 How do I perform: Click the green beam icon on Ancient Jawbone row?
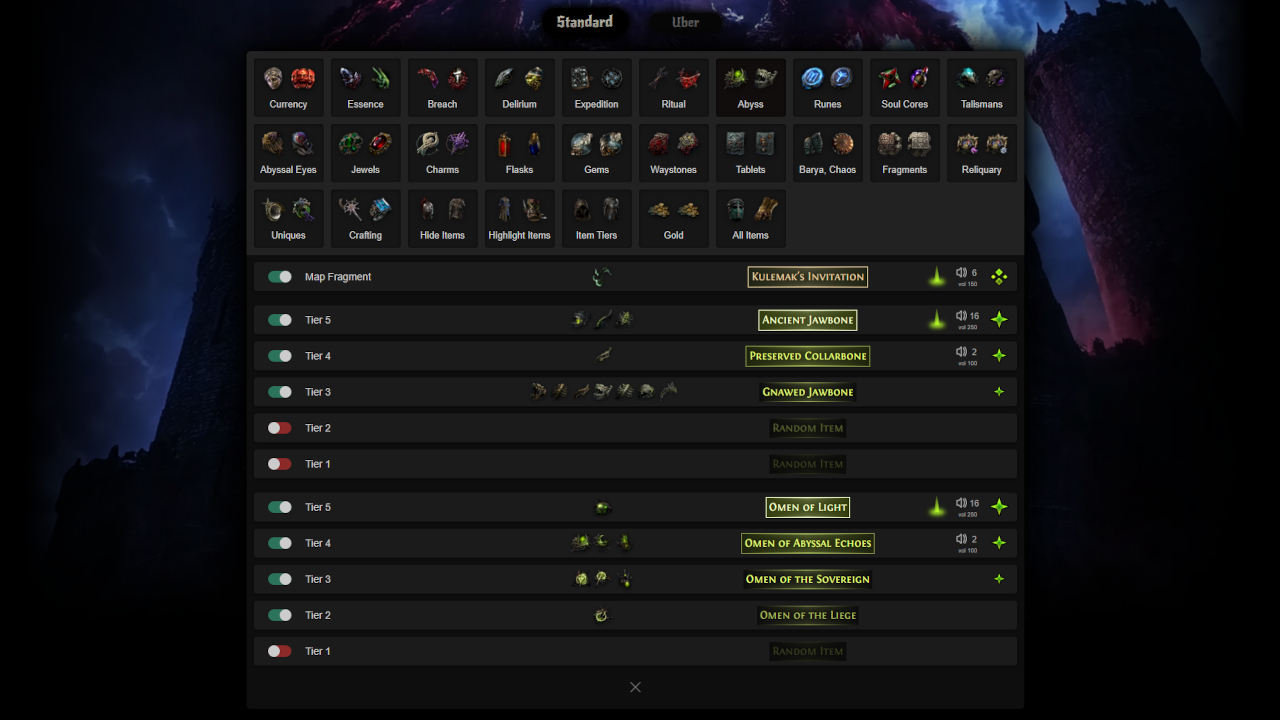pyautogui.click(x=937, y=320)
